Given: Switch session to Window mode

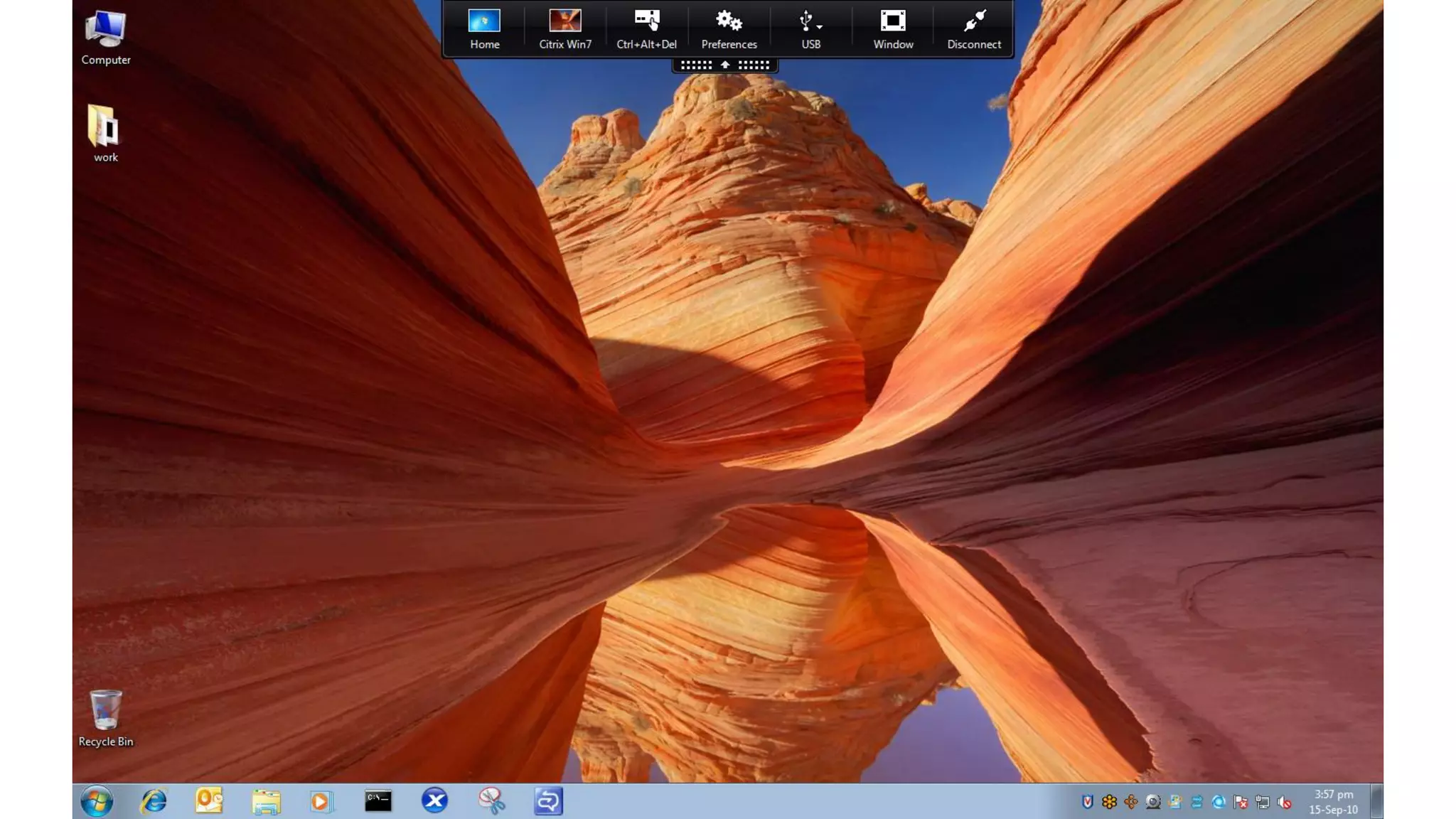Looking at the screenshot, I should pyautogui.click(x=893, y=28).
